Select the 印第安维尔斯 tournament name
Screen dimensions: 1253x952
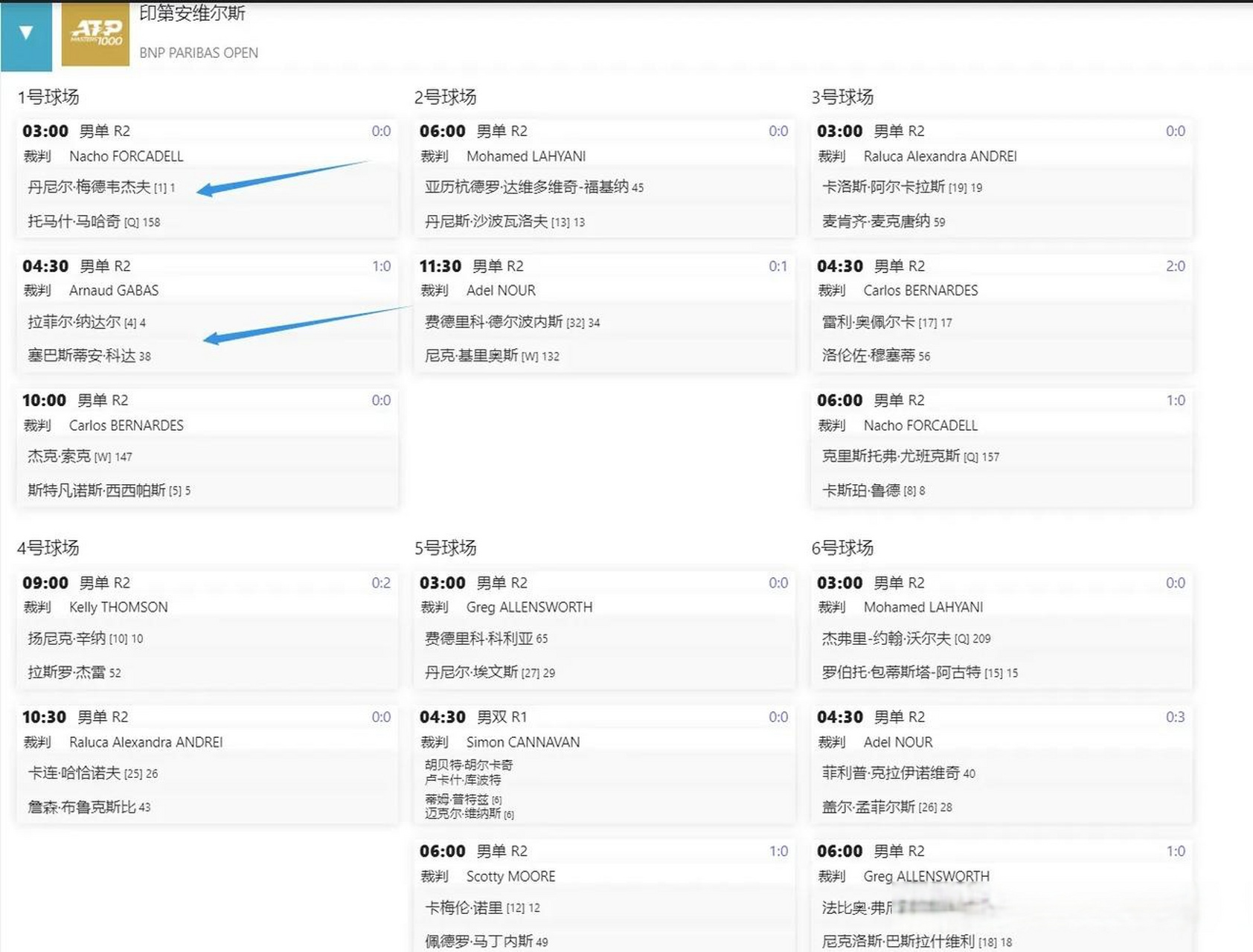[192, 13]
